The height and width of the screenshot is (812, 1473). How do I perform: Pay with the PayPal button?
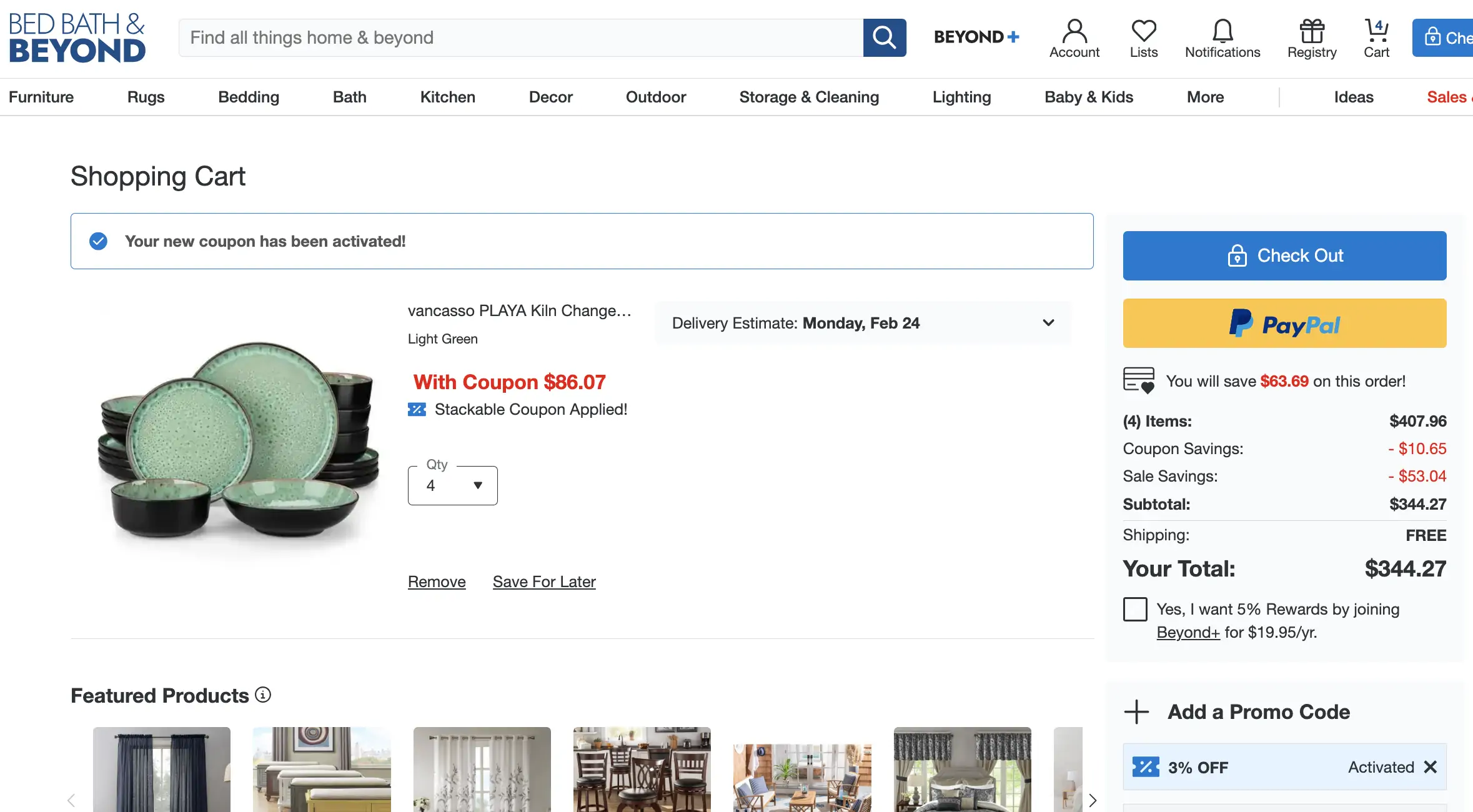point(1284,324)
